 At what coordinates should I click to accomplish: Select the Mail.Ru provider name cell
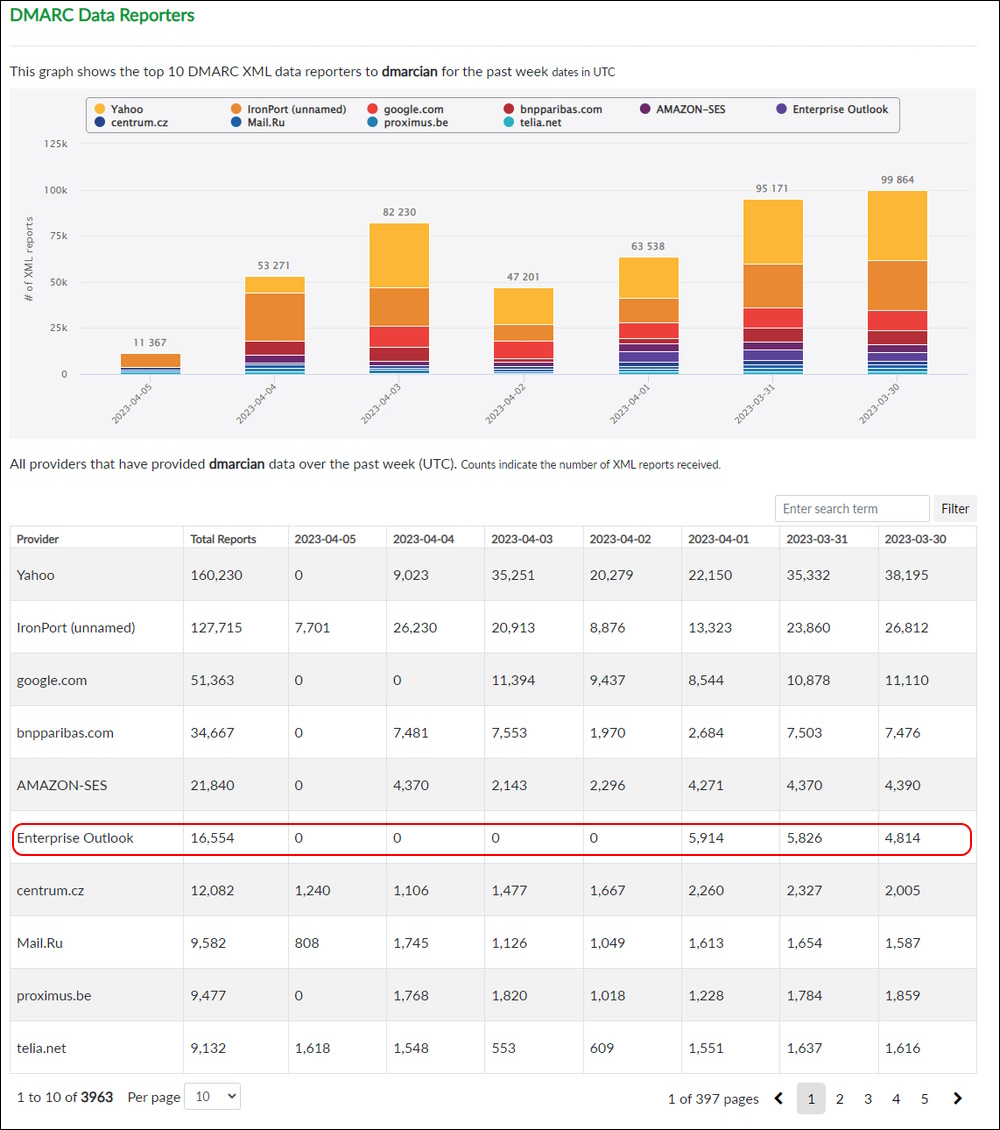coord(97,943)
